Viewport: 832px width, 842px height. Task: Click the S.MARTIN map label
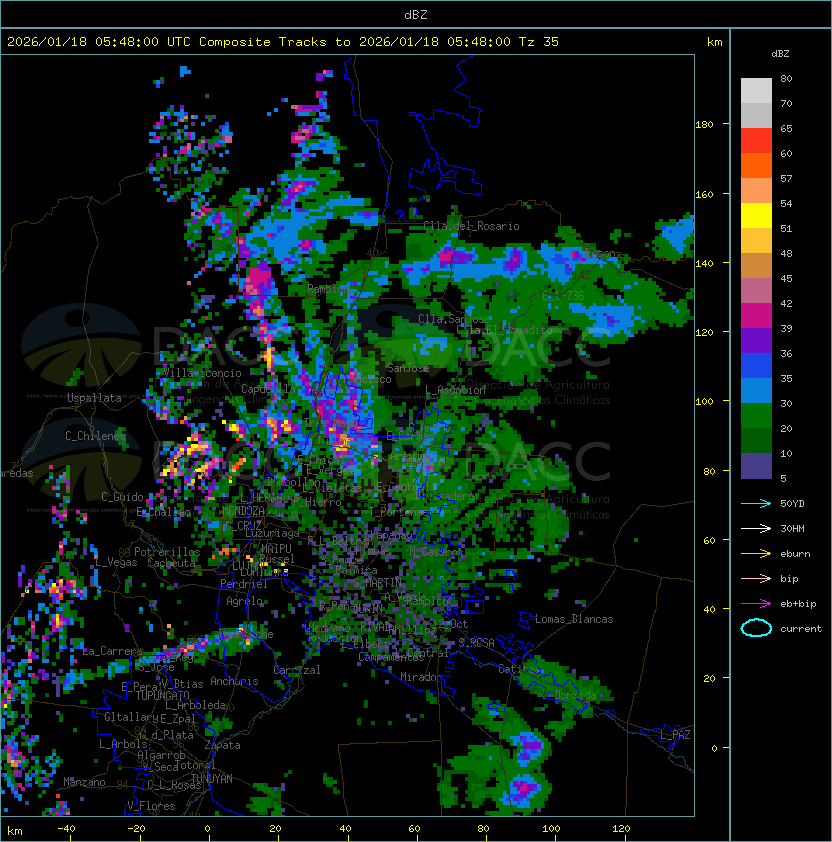tap(378, 582)
